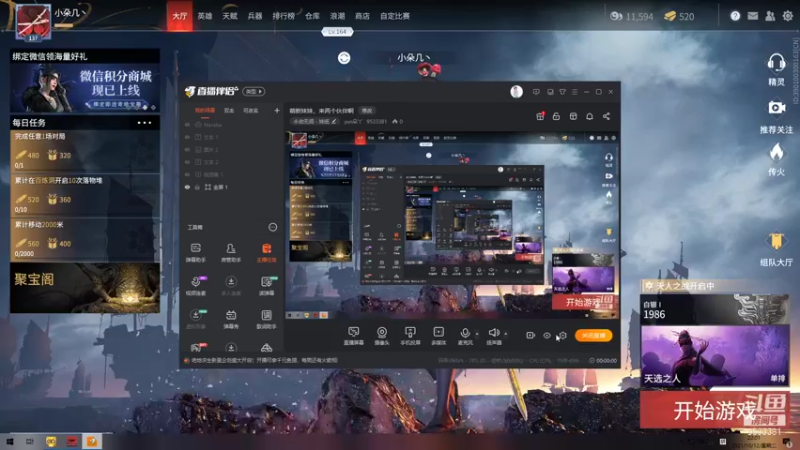The image size is (800, 450).
Task: Select 自定比赛 tab in game menu
Action: coord(395,16)
